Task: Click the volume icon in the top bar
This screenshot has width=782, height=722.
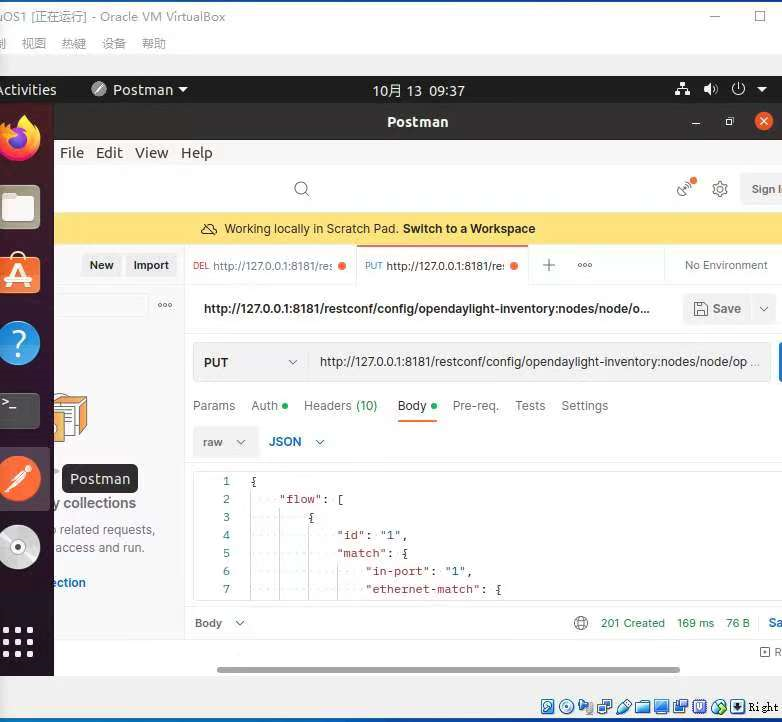Action: click(711, 89)
